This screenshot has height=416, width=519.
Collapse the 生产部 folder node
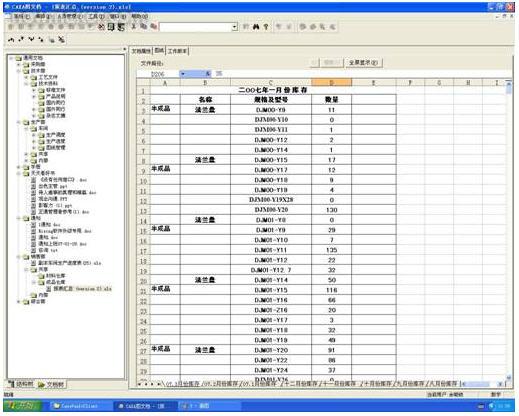19,122
